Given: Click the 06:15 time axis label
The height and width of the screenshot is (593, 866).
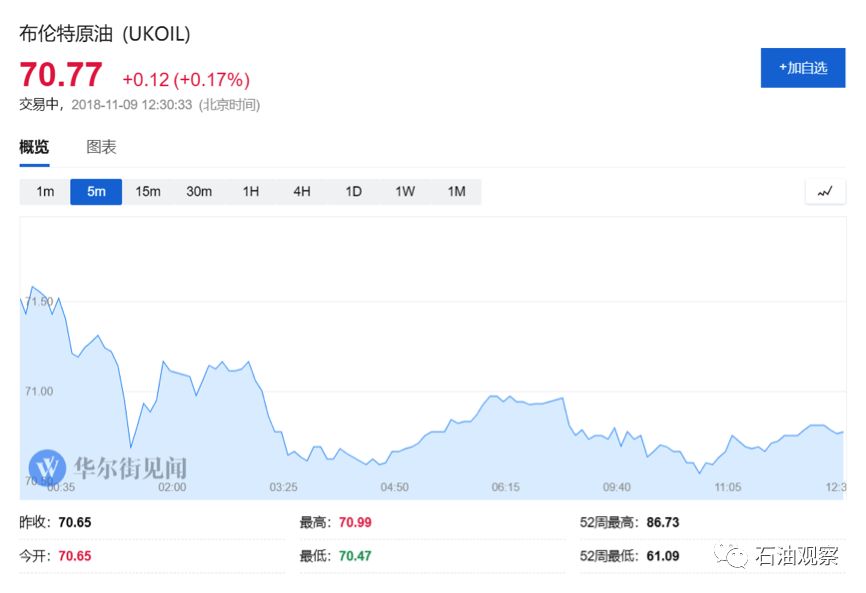Looking at the screenshot, I should (x=505, y=487).
